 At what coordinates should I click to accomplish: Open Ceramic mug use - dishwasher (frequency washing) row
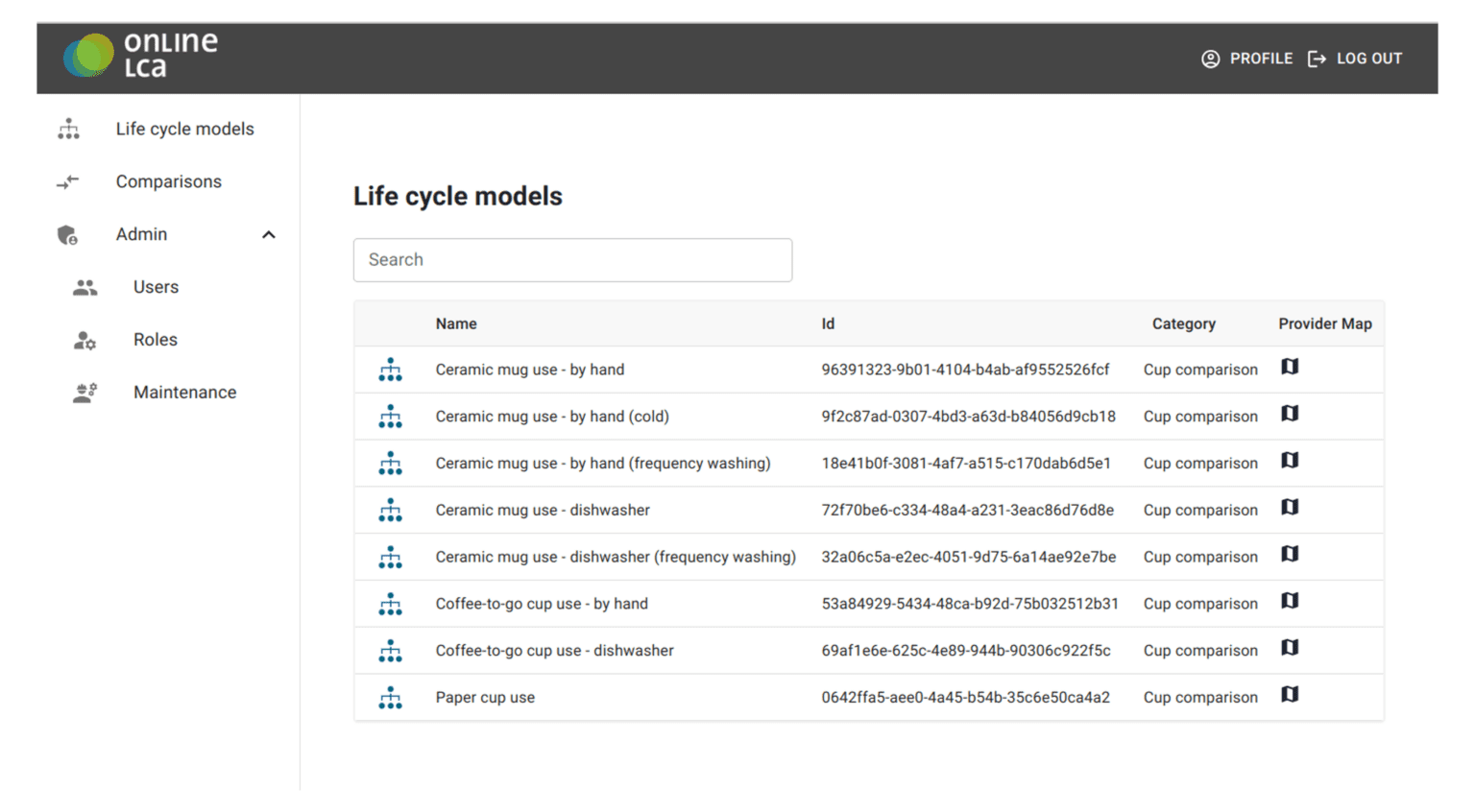click(x=868, y=557)
